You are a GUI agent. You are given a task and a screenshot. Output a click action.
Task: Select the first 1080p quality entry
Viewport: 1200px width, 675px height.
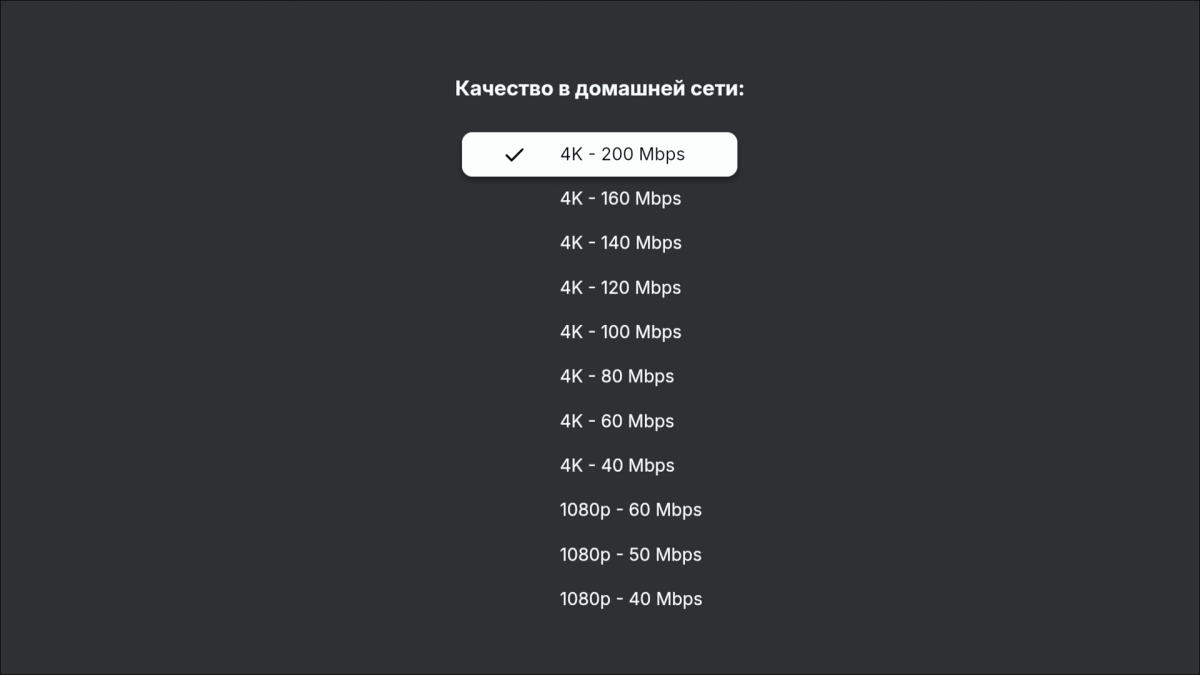coord(630,509)
